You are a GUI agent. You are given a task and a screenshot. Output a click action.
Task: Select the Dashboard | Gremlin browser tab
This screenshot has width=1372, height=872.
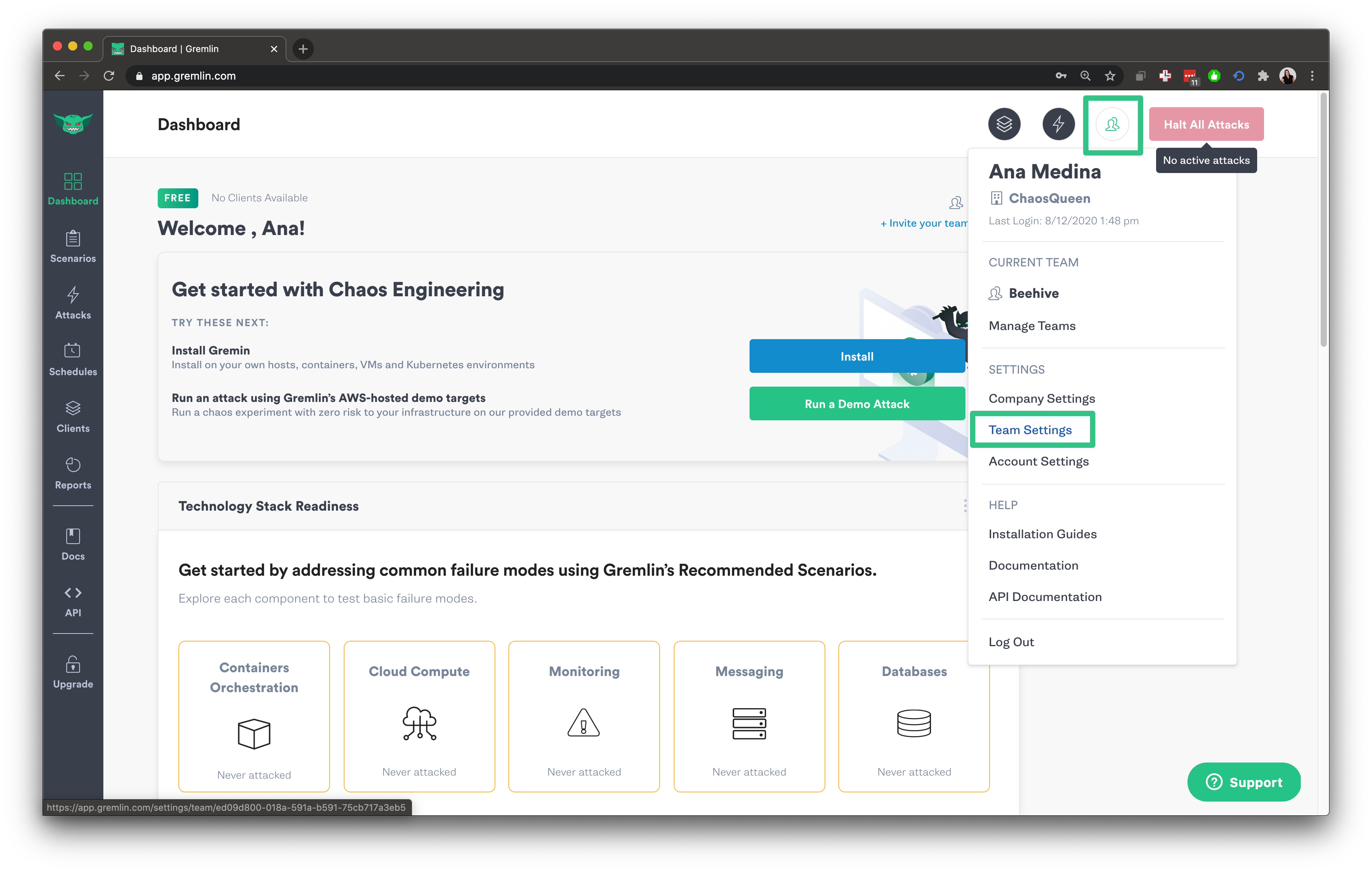[x=194, y=49]
